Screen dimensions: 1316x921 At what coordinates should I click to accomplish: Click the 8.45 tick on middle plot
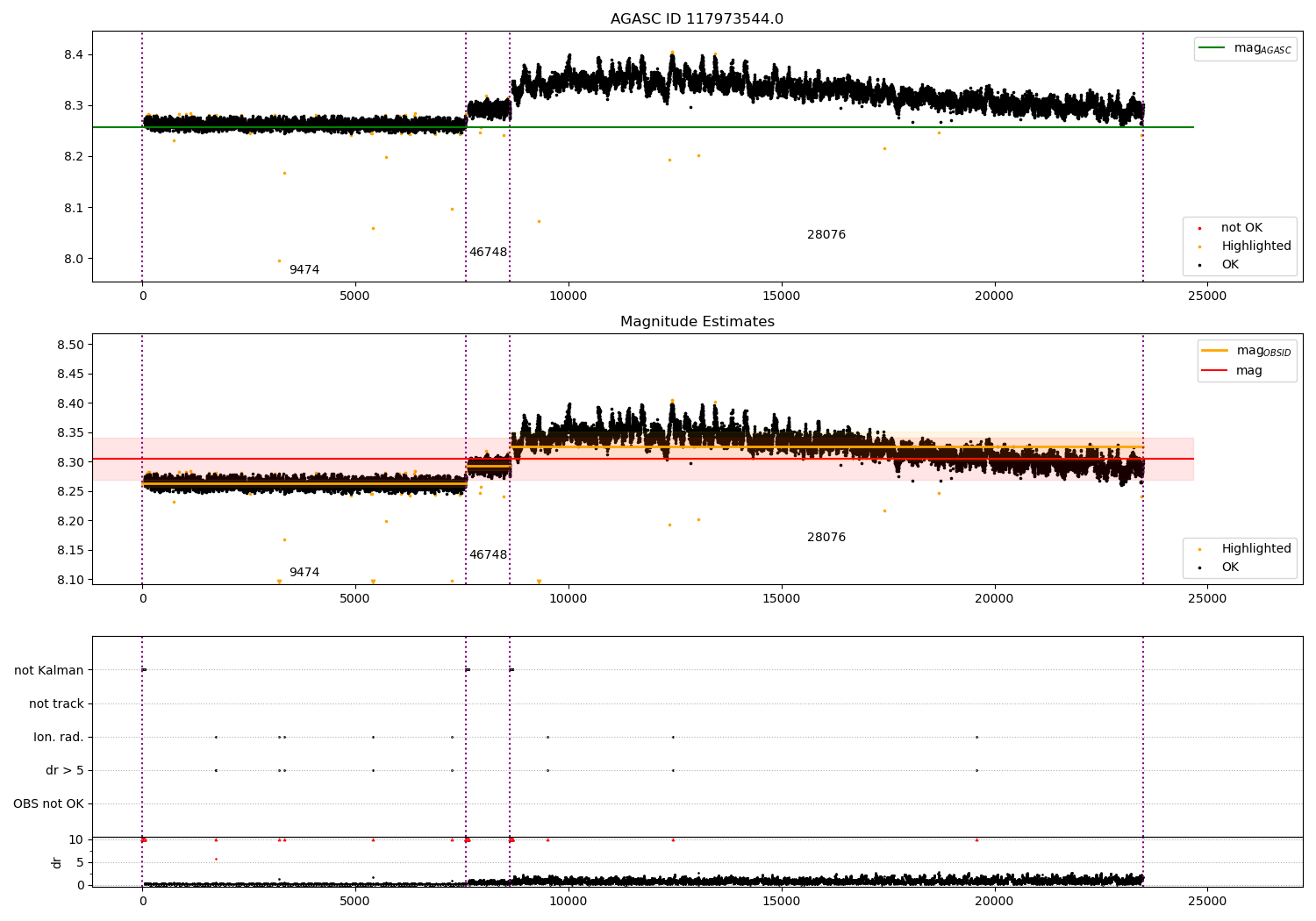pos(70,375)
